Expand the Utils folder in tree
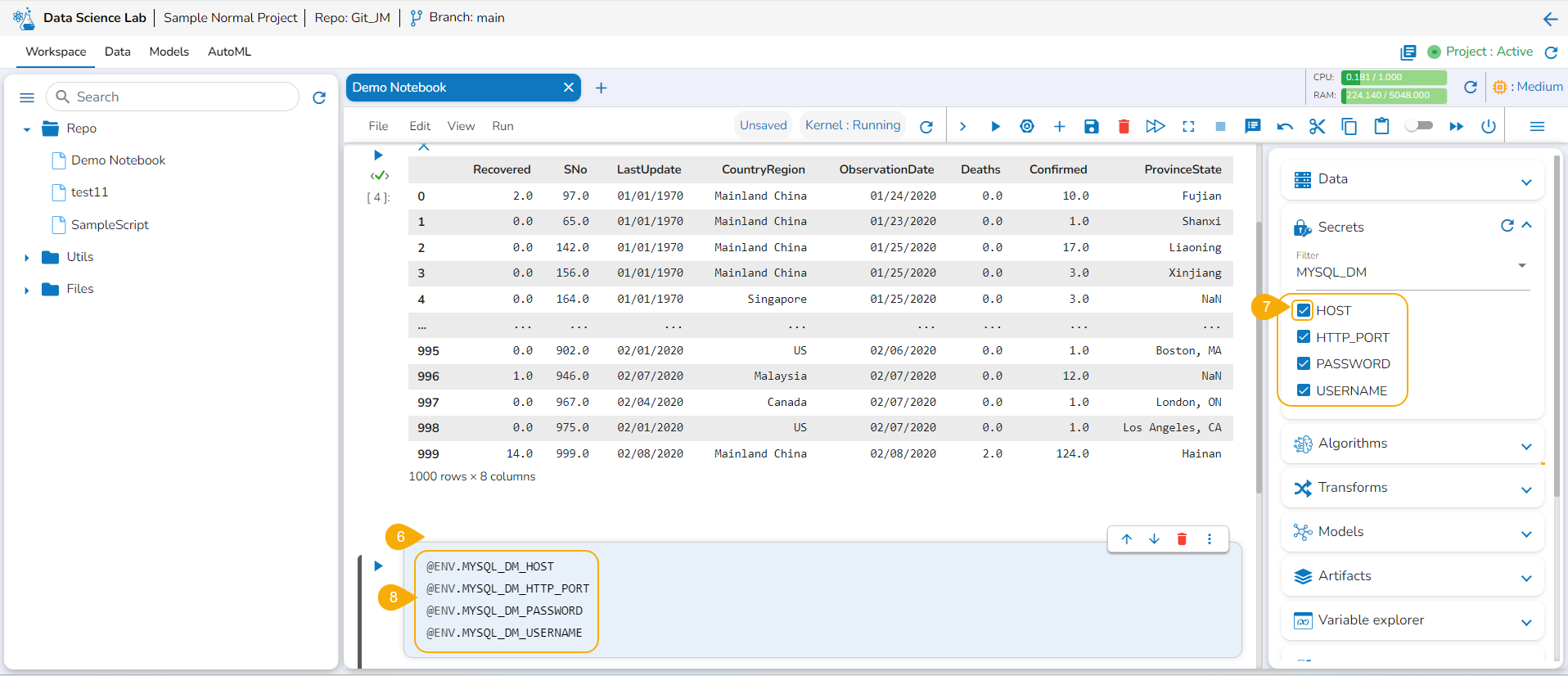This screenshot has height=676, width=1568. point(27,257)
